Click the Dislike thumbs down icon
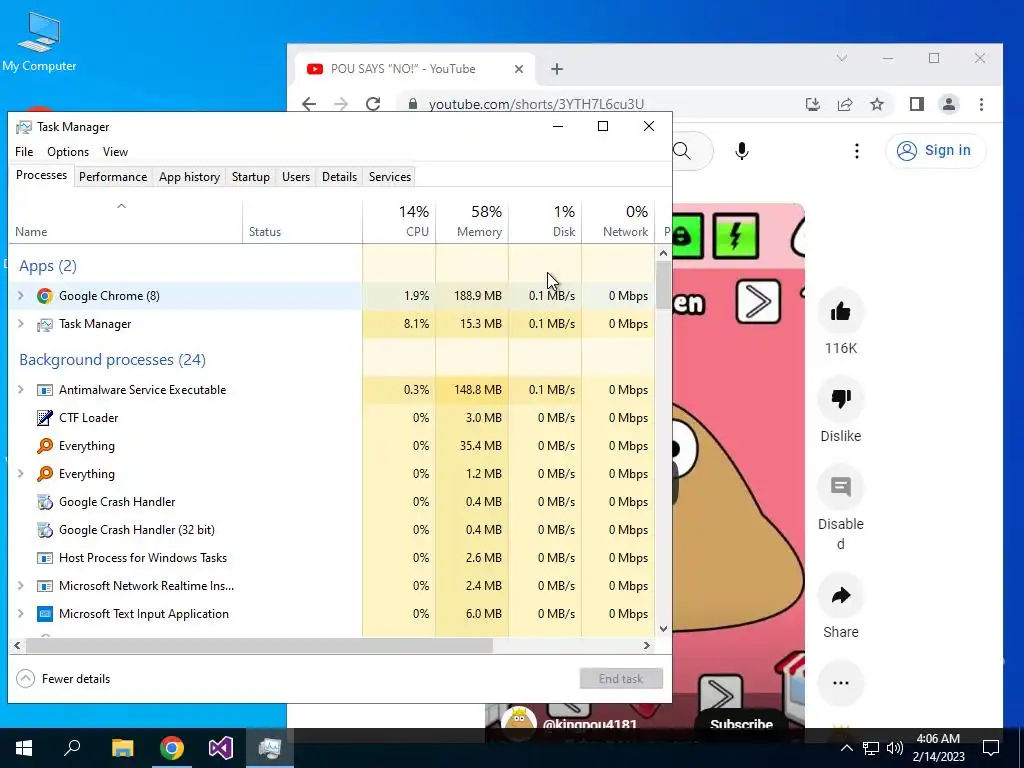1024x768 pixels. tap(840, 398)
